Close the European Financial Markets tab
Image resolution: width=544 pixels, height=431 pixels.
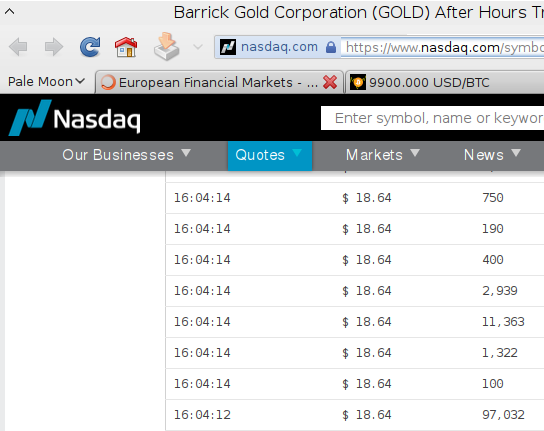coord(330,83)
